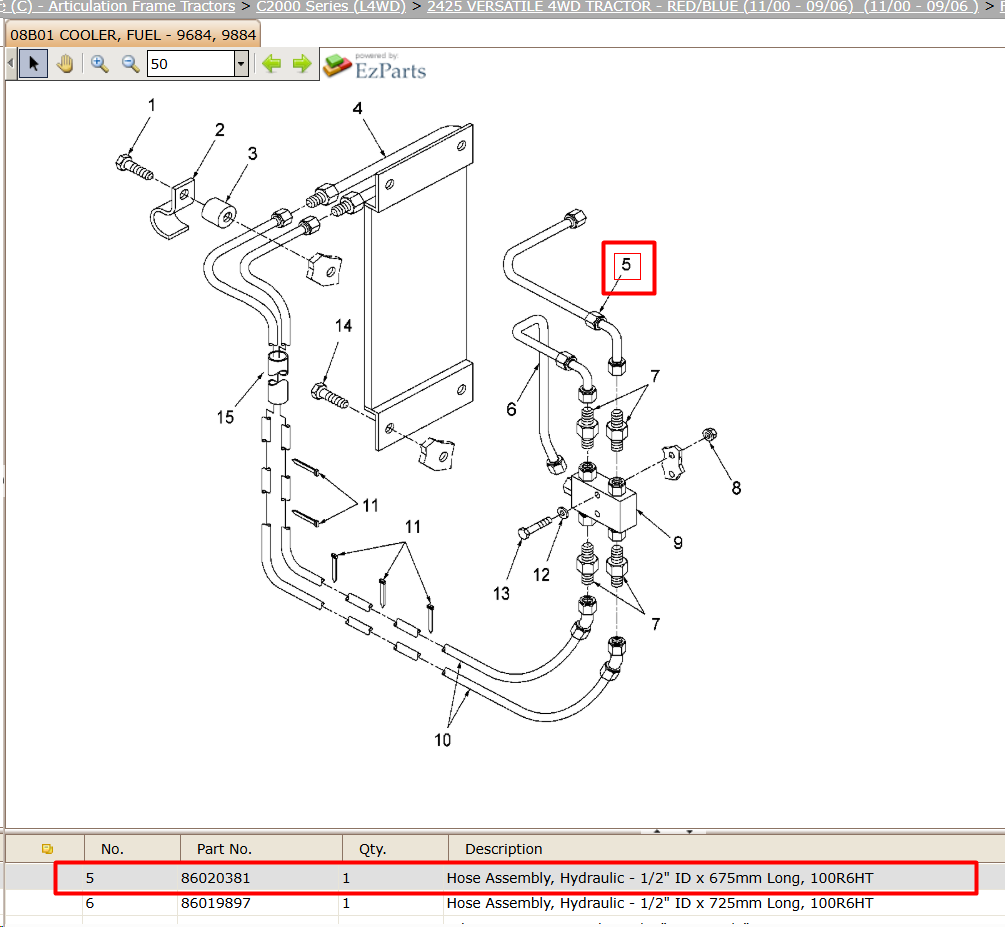Screen dimensions: 1005x927
Task: Click callout number 13 on the diagram
Action: (x=501, y=594)
